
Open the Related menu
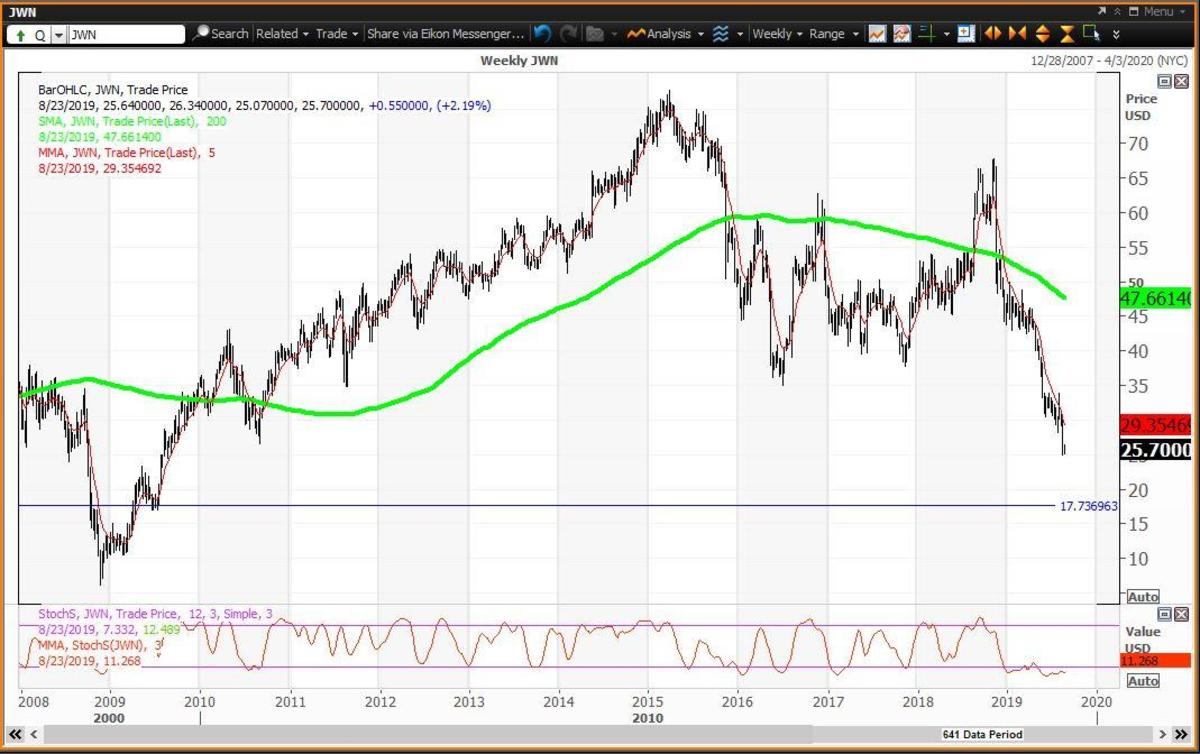(282, 34)
